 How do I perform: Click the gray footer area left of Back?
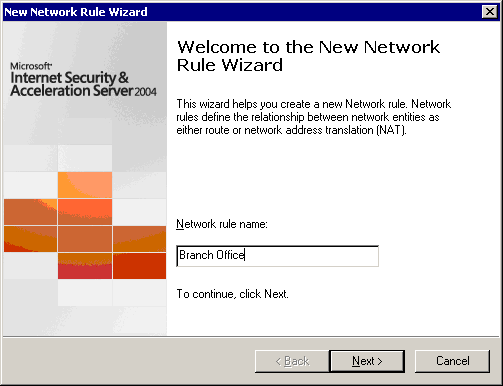click(x=128, y=361)
